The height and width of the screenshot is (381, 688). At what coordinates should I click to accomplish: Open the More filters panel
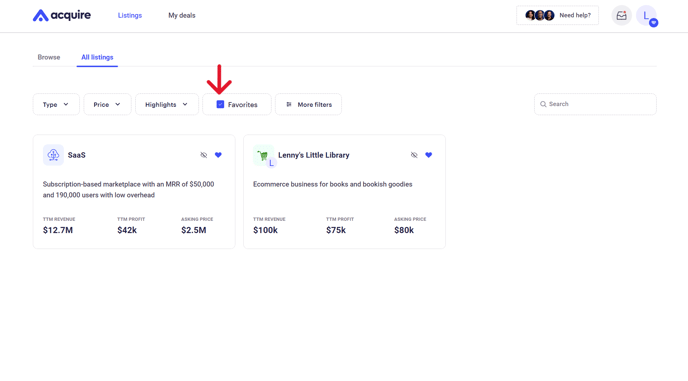point(308,104)
